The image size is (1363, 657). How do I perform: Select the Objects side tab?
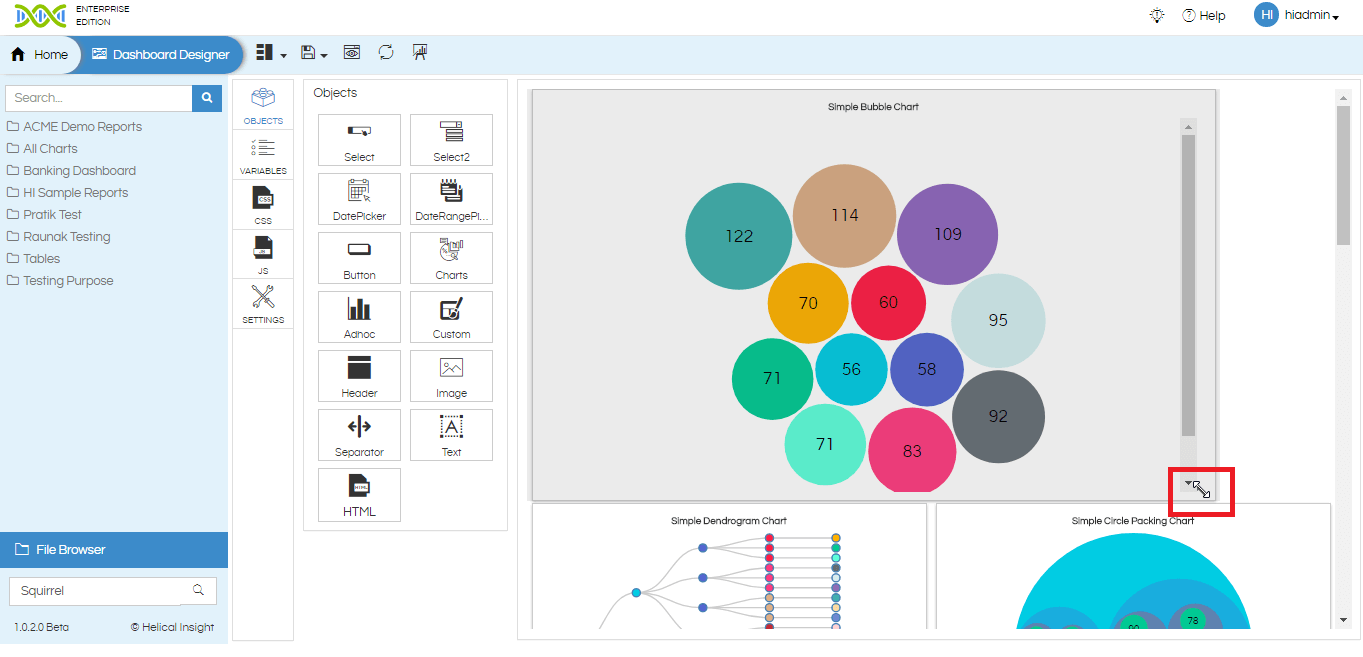pyautogui.click(x=263, y=105)
